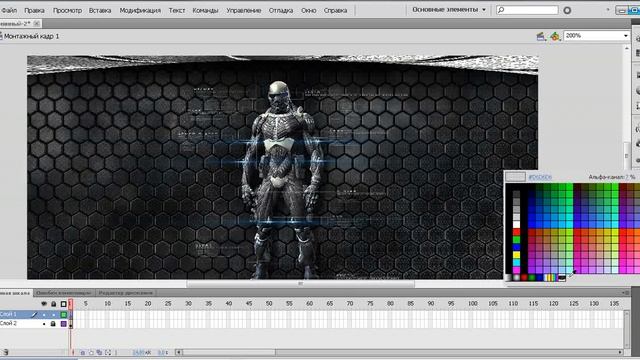Open the timeline panel options menu icon

click(627, 293)
